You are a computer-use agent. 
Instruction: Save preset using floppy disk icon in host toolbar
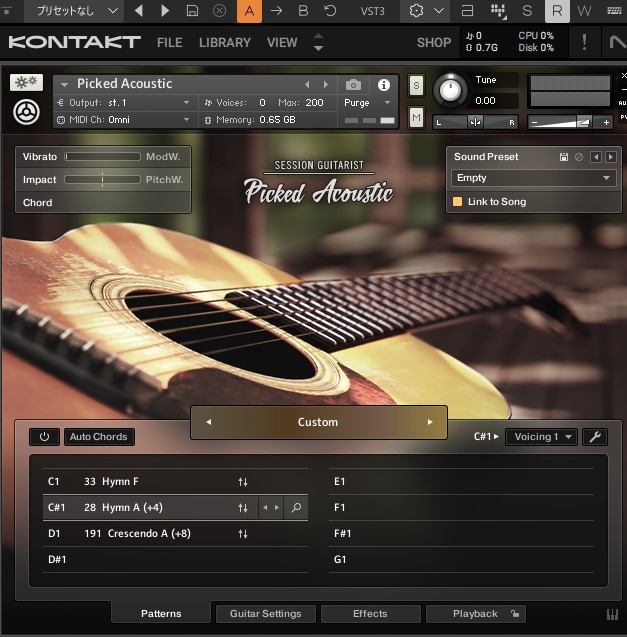[x=192, y=11]
